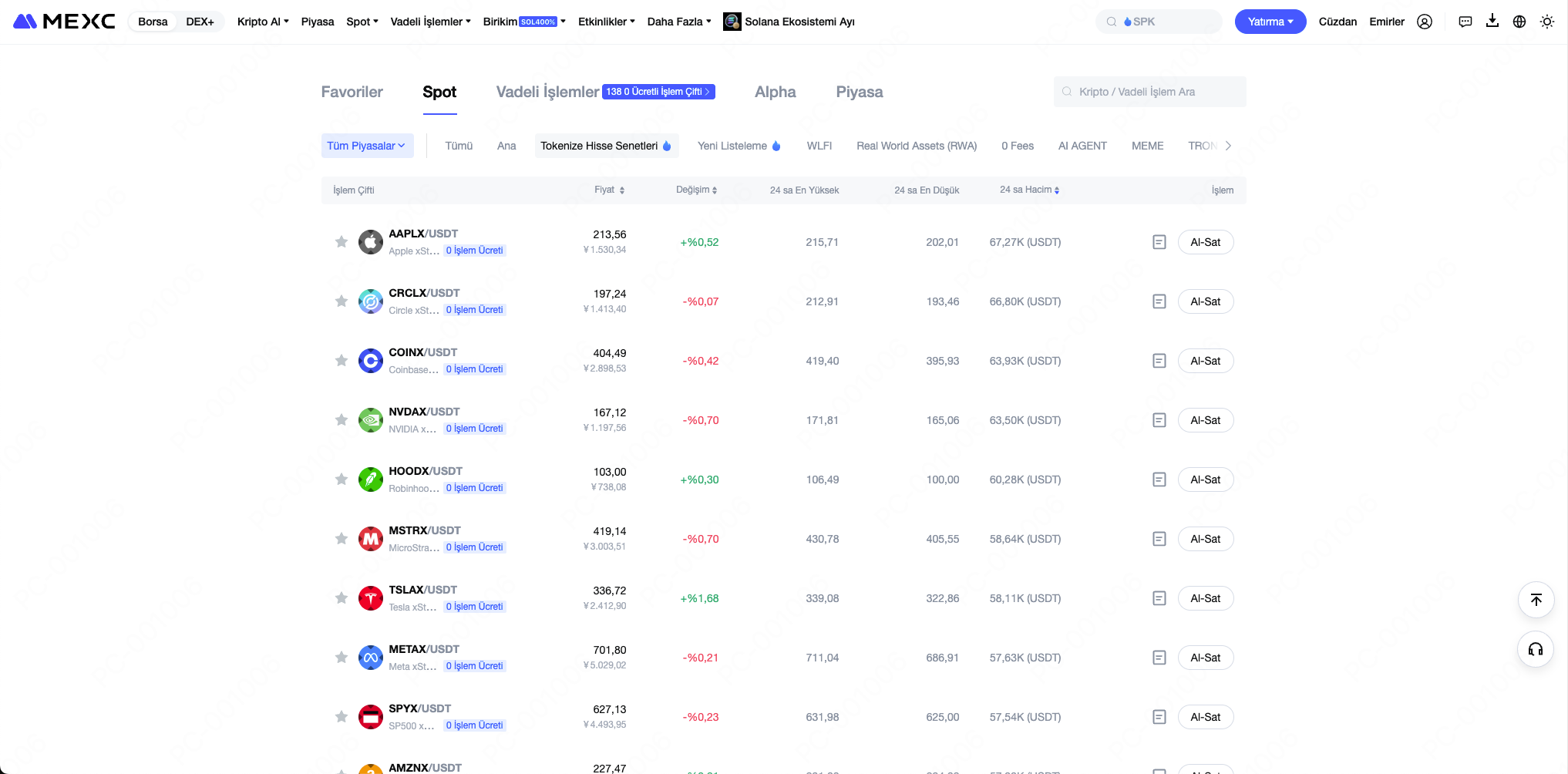Open the user profile account icon

[x=1425, y=22]
